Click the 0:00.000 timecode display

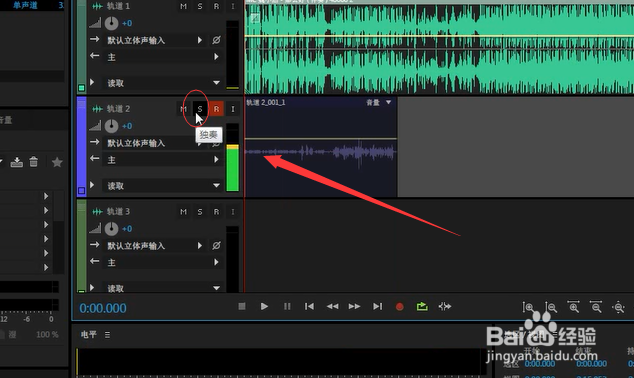pos(103,308)
